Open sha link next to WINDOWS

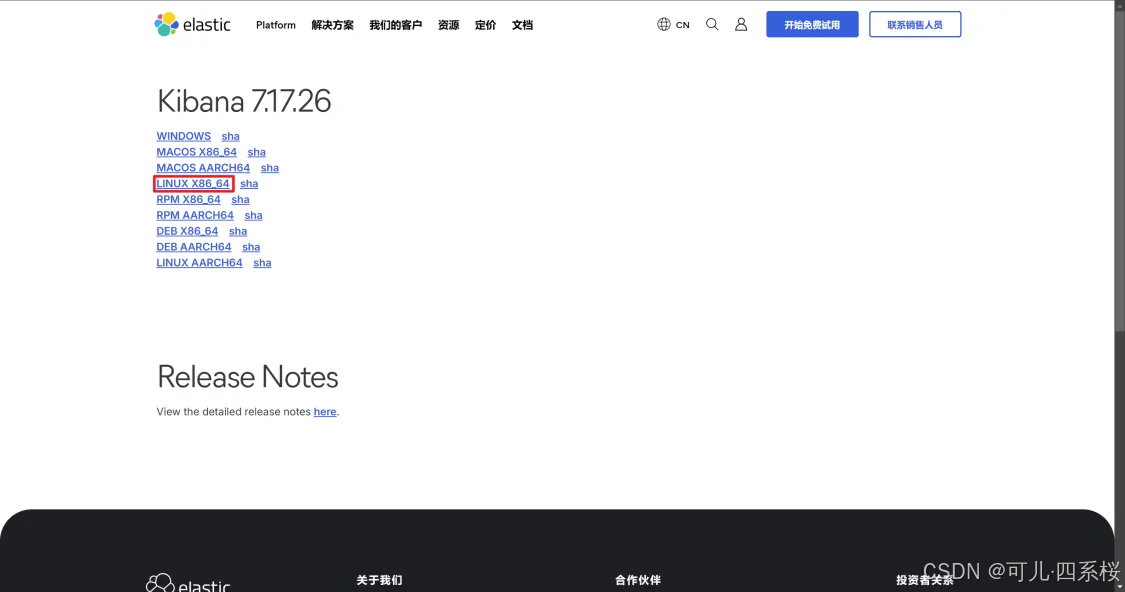(230, 136)
